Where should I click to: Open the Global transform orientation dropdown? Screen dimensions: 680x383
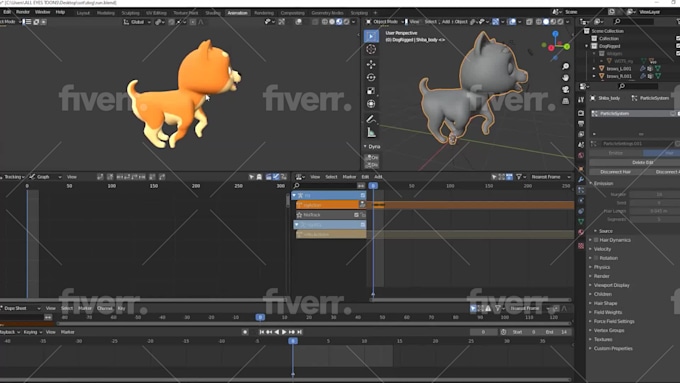click(x=137, y=22)
